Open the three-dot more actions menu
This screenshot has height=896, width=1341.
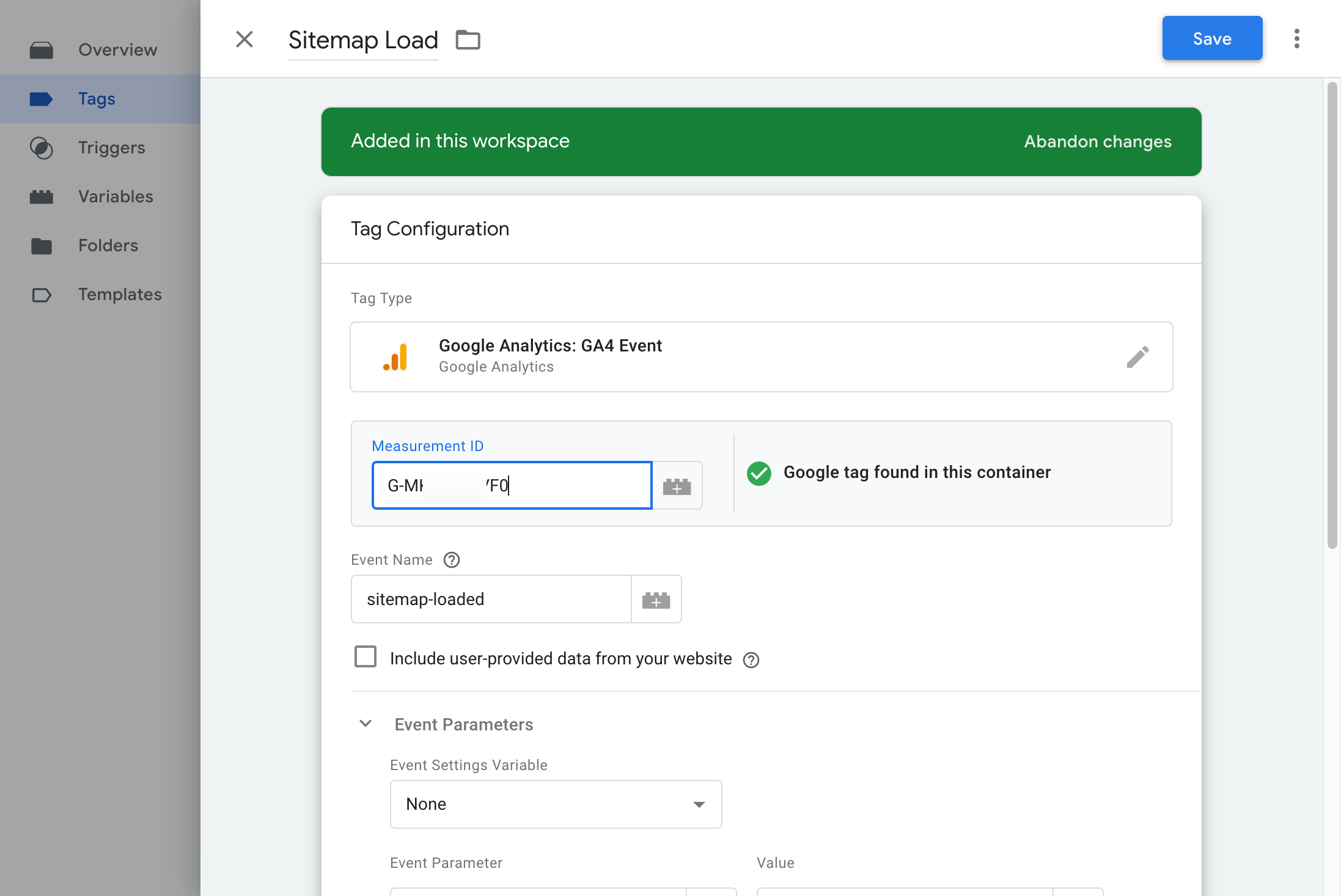coord(1296,39)
